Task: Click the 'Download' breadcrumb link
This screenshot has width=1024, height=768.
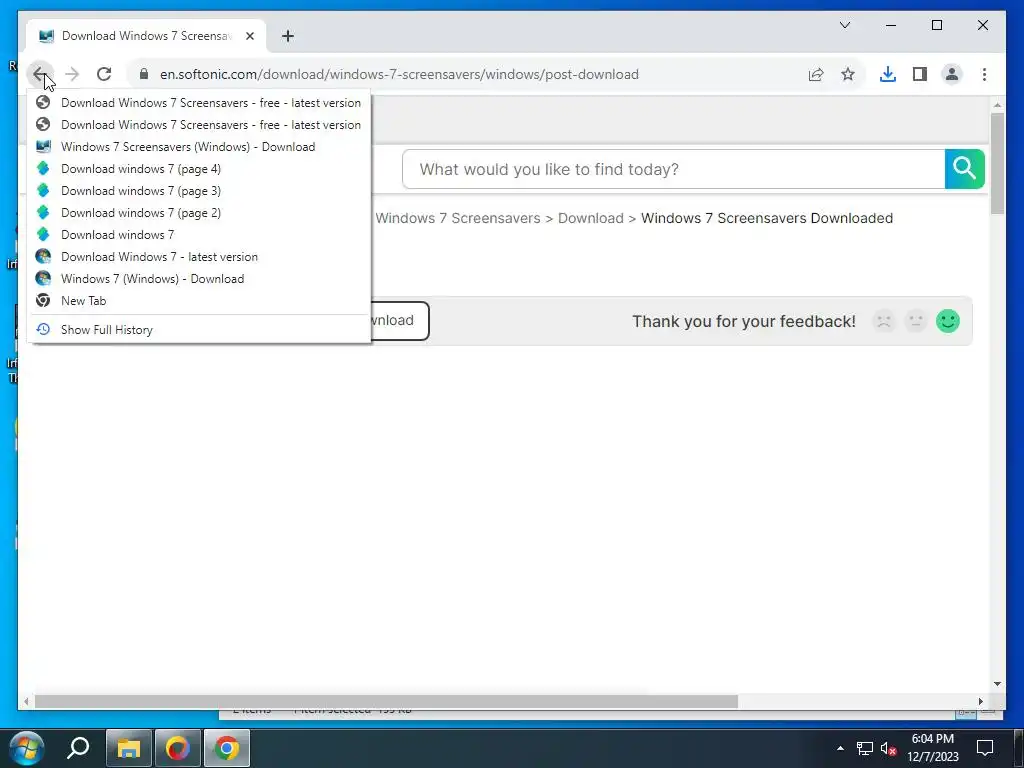Action: pyautogui.click(x=590, y=218)
